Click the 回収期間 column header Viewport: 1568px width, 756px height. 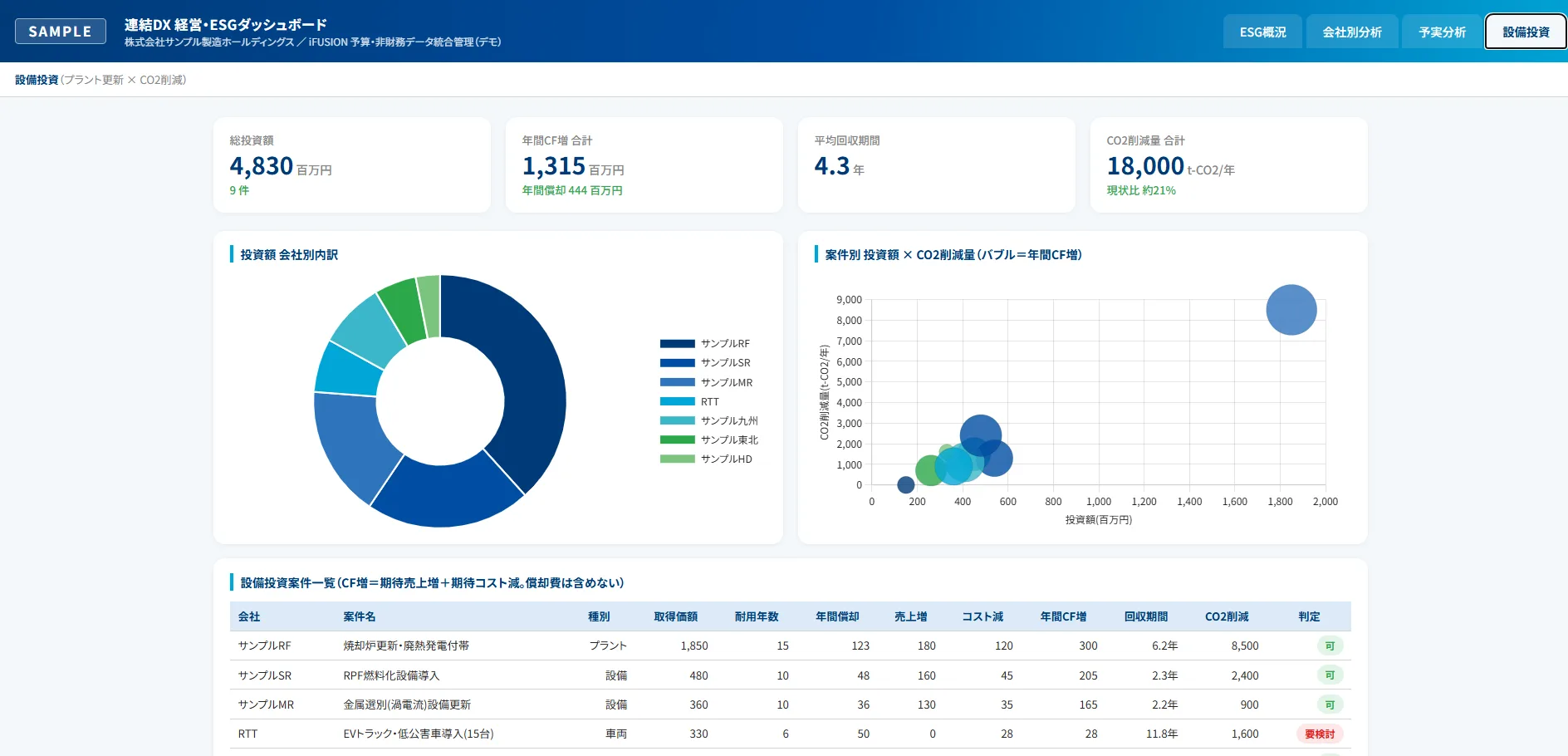1146,616
